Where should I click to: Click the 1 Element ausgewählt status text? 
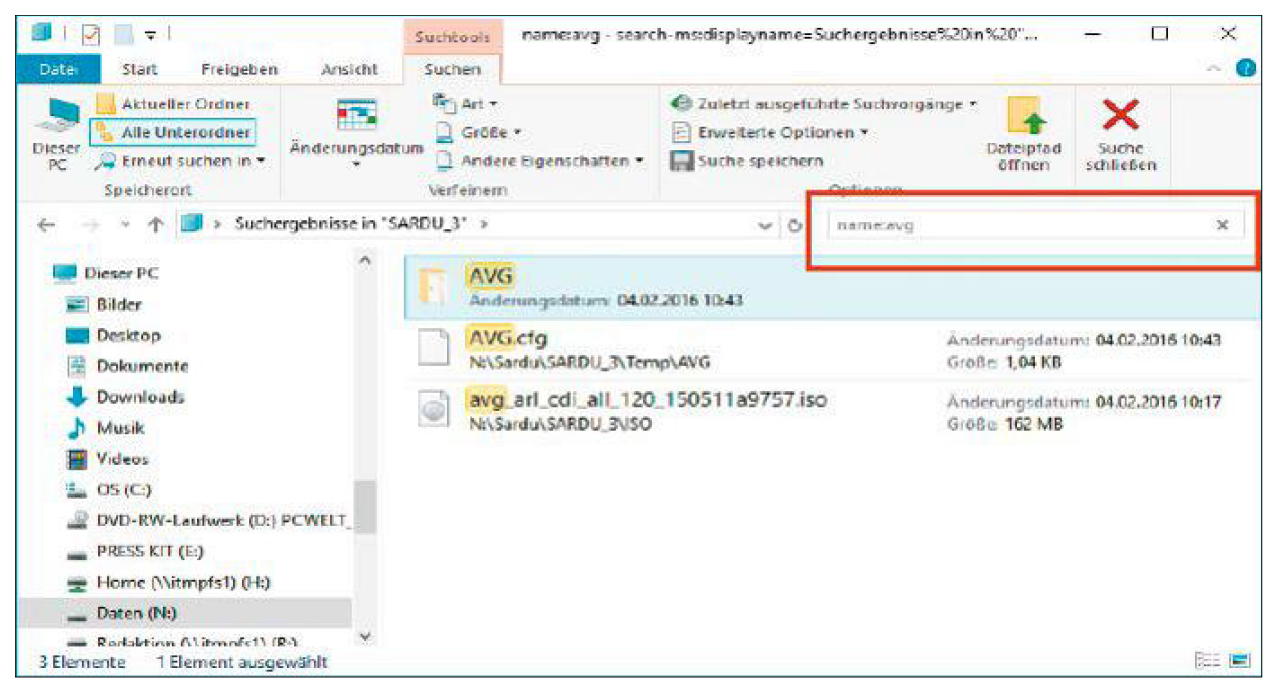(241, 661)
